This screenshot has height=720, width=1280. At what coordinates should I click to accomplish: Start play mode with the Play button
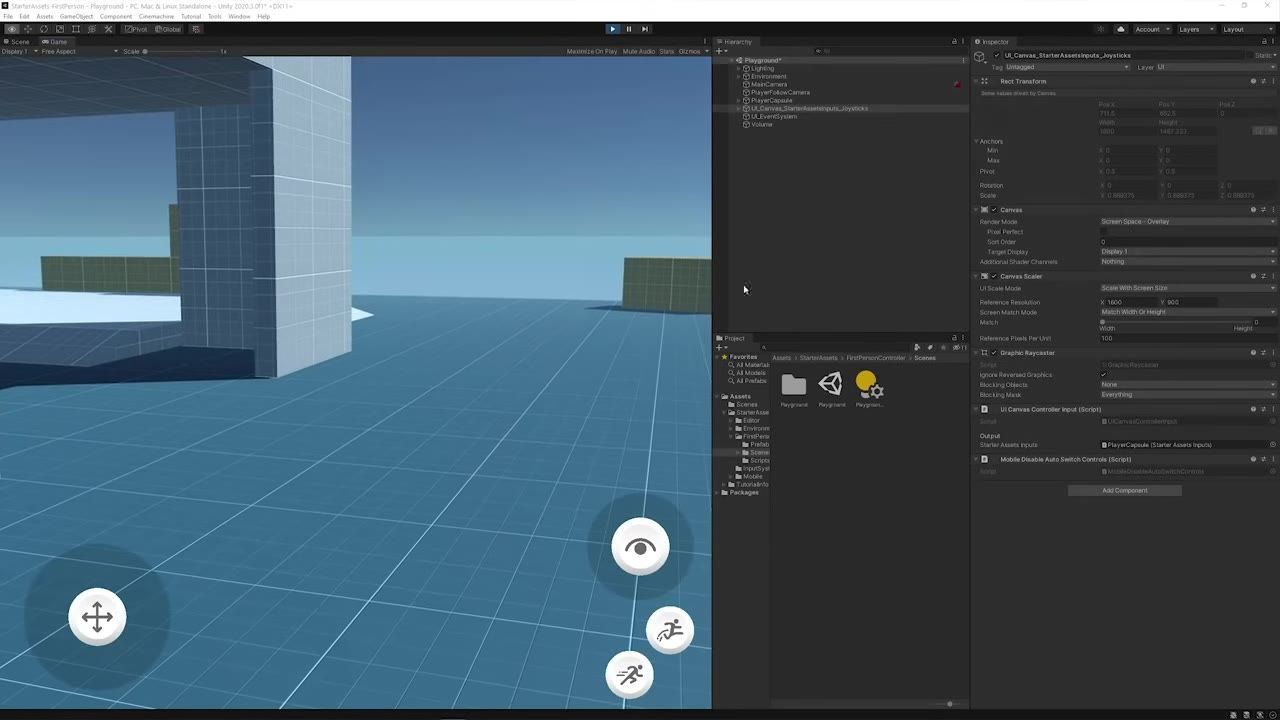coord(613,29)
